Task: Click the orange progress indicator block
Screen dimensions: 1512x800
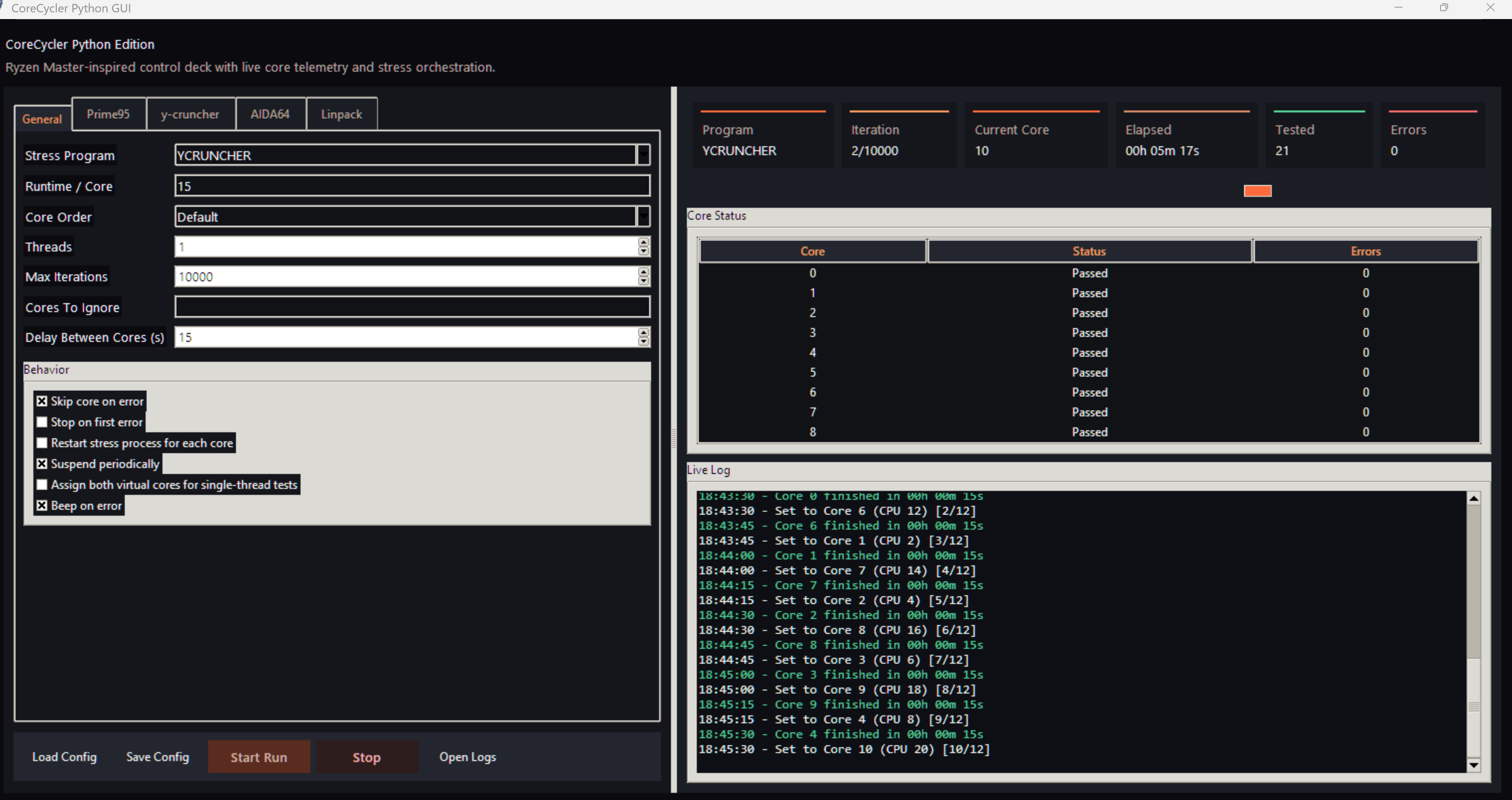Action: pos(1257,191)
